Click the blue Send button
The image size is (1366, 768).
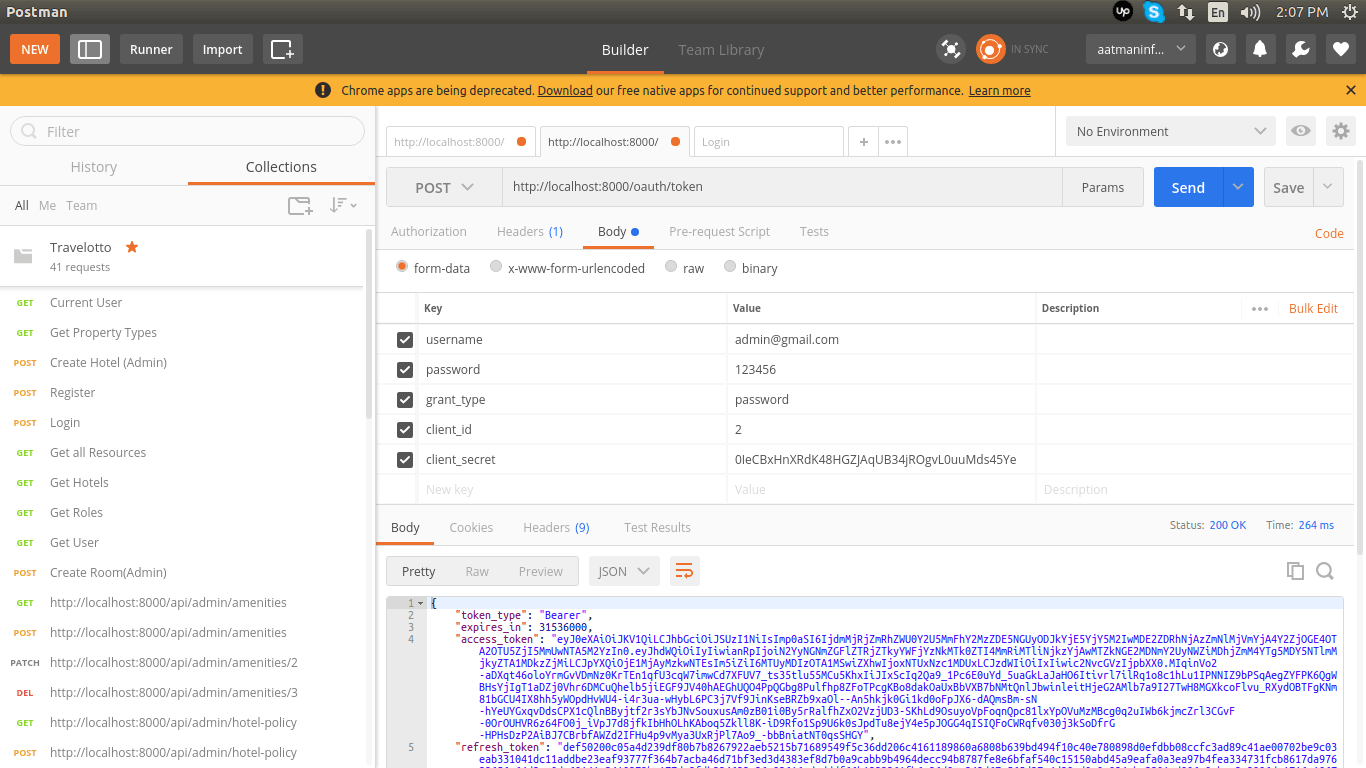point(1188,188)
